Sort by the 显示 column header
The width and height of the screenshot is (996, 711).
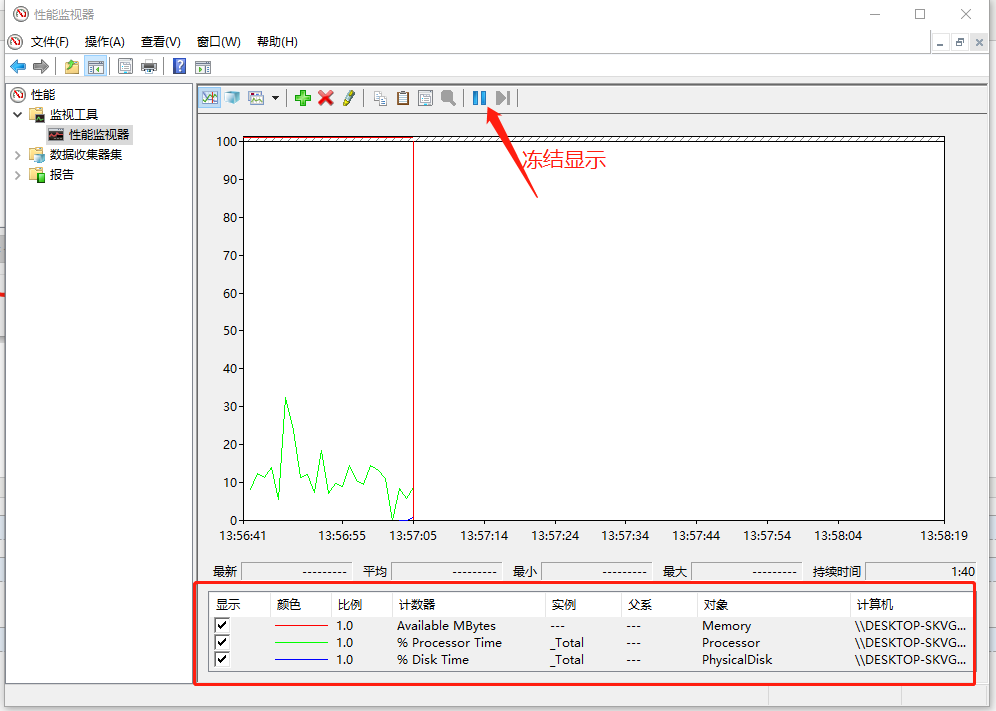(239, 605)
